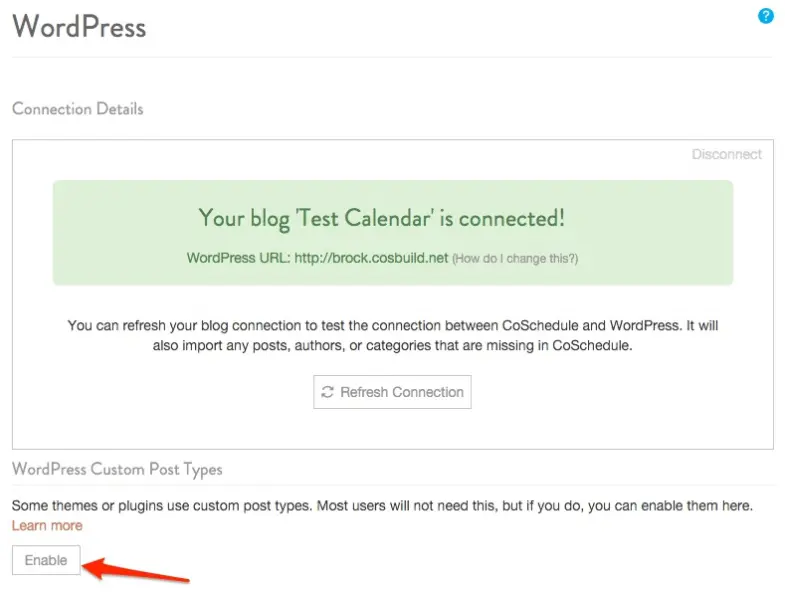
Task: Open the http://brock.cosbuild.net URL link
Action: [x=371, y=258]
